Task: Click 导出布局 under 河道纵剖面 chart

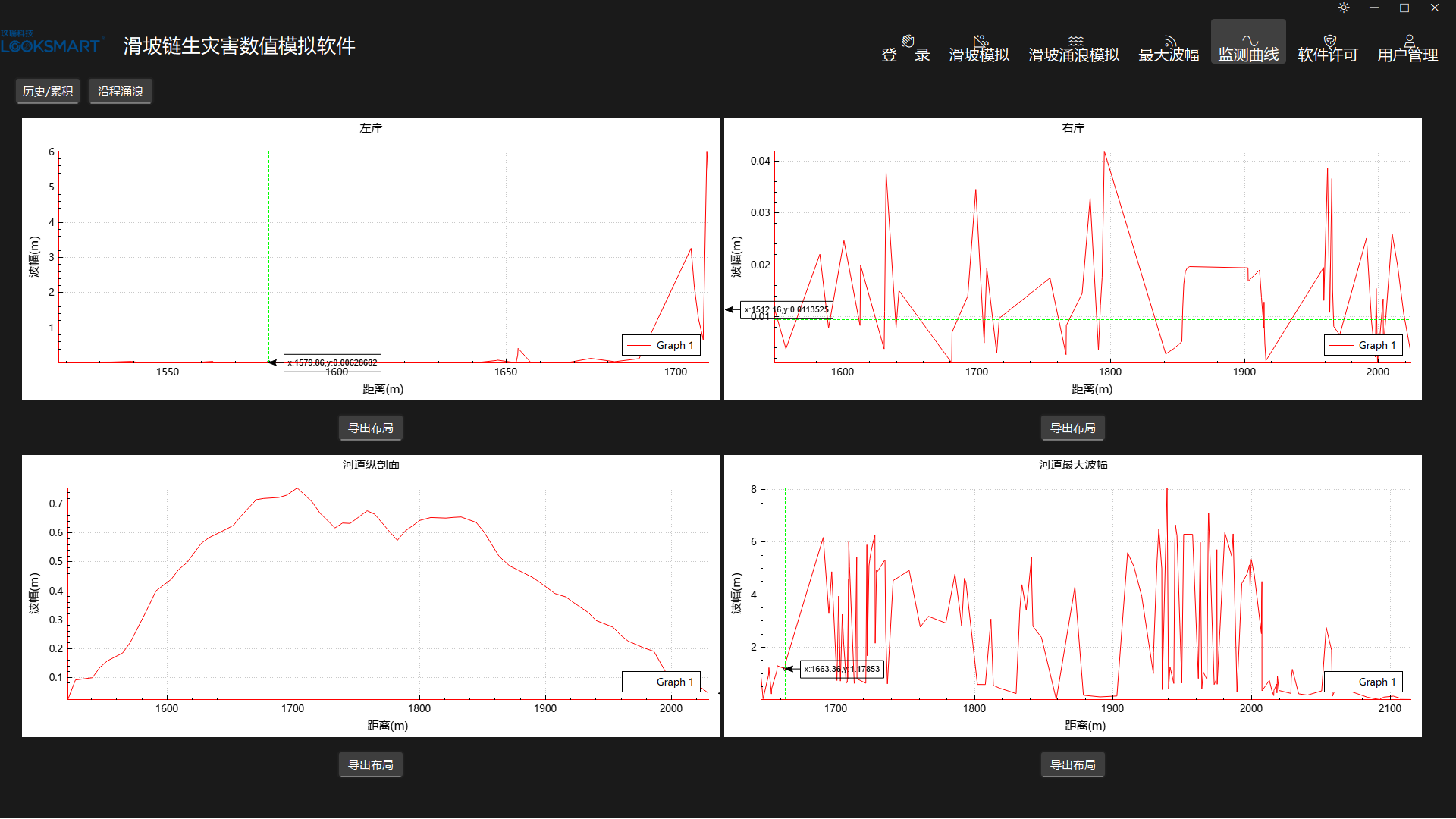Action: point(370,765)
